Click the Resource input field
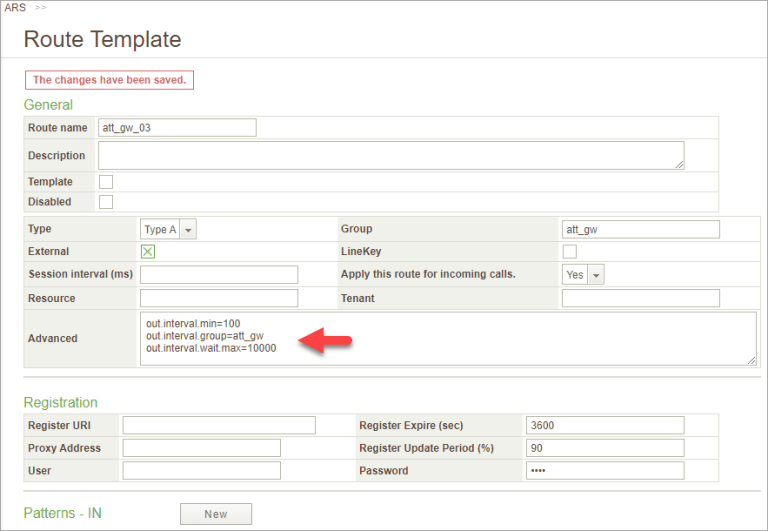Image resolution: width=768 pixels, height=531 pixels. coord(219,298)
